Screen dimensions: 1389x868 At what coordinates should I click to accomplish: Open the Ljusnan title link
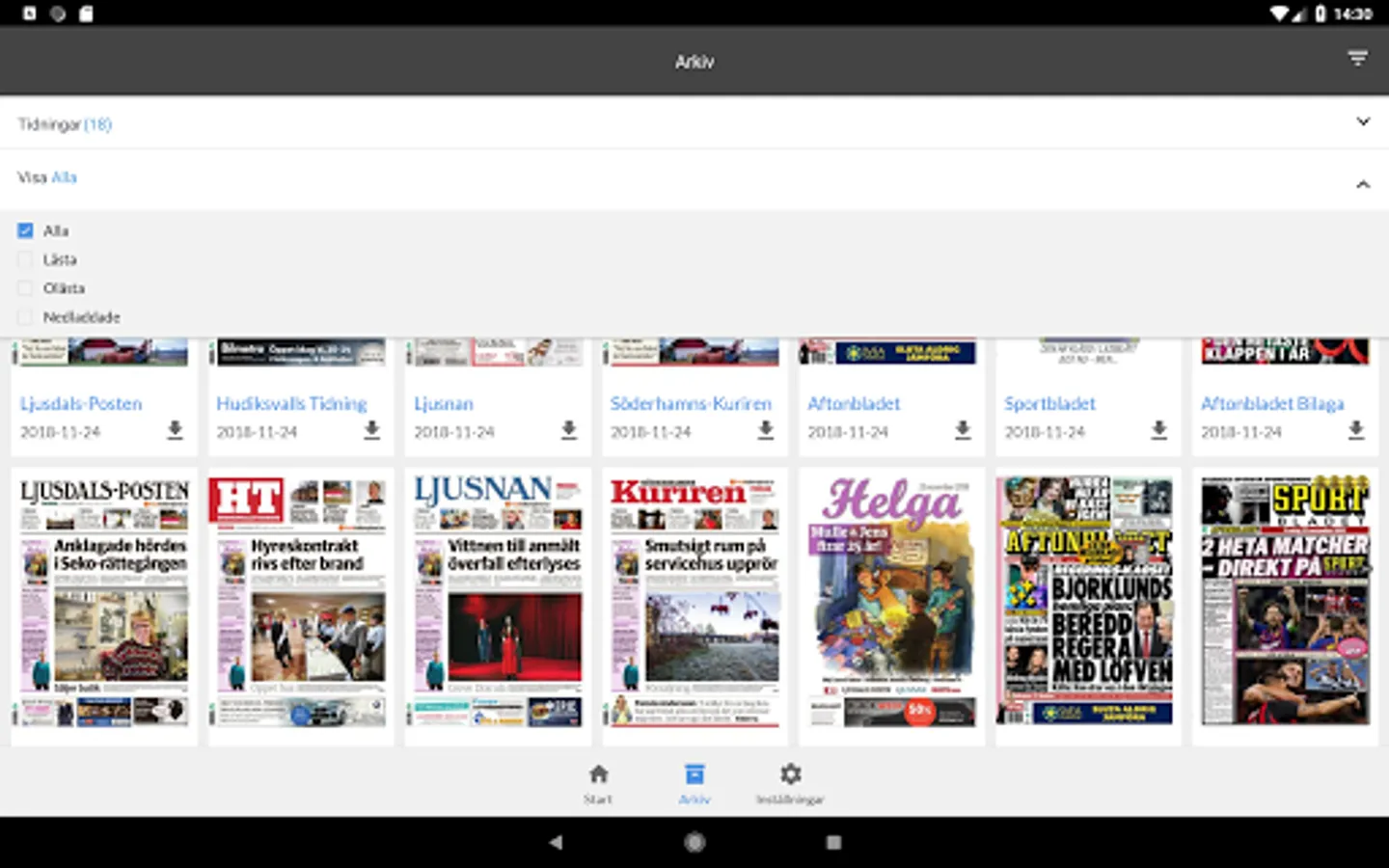point(444,403)
